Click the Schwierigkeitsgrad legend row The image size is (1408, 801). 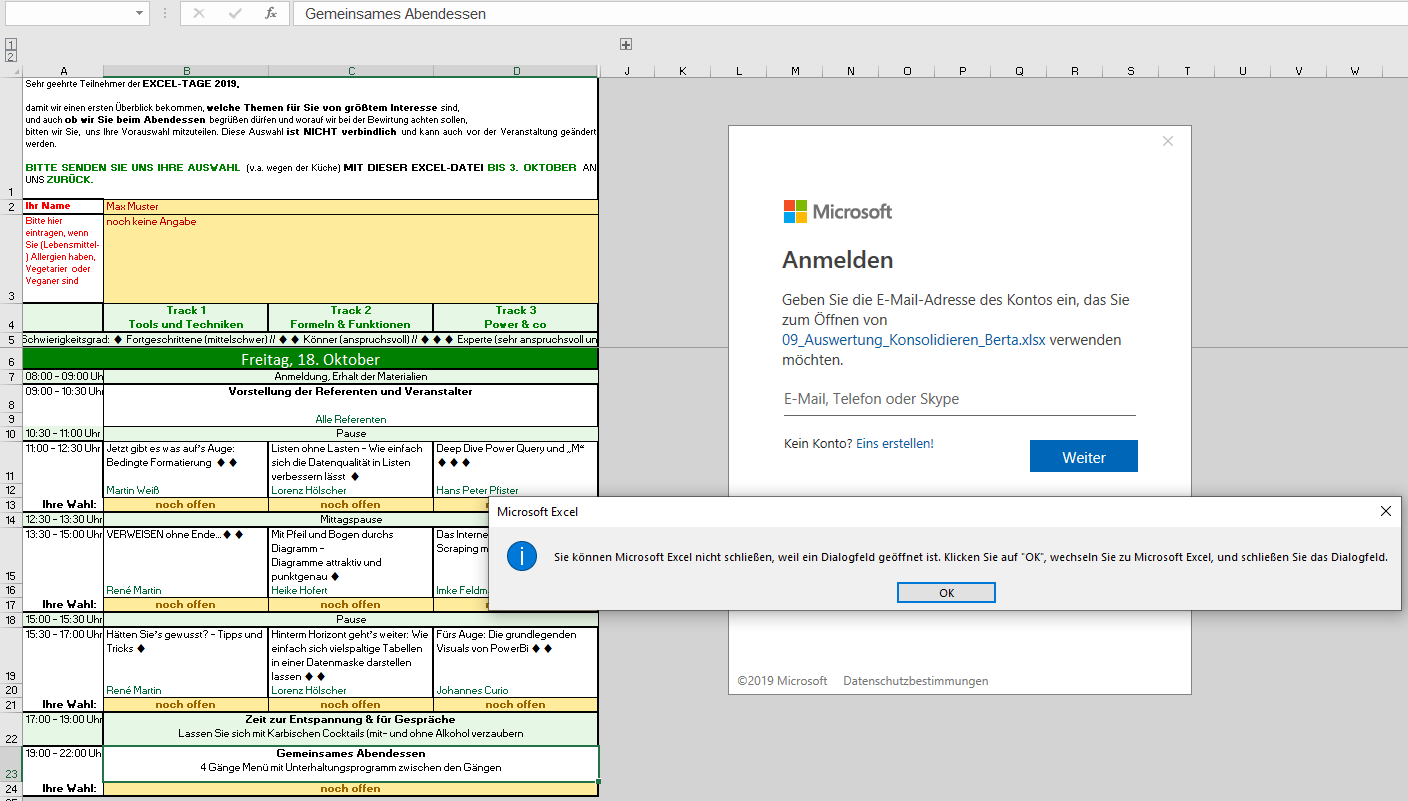point(310,339)
